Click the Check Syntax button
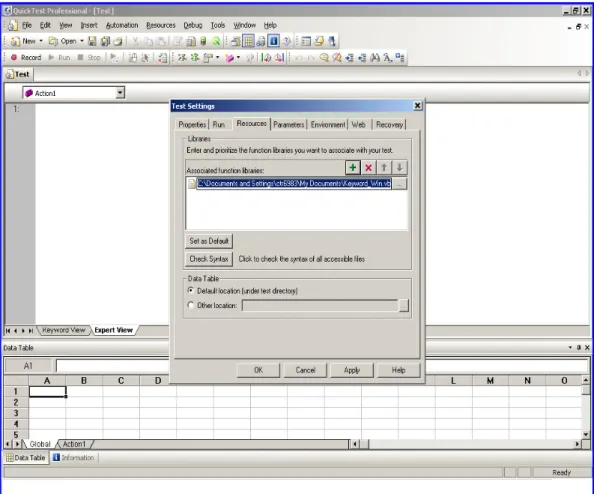 click(x=209, y=259)
